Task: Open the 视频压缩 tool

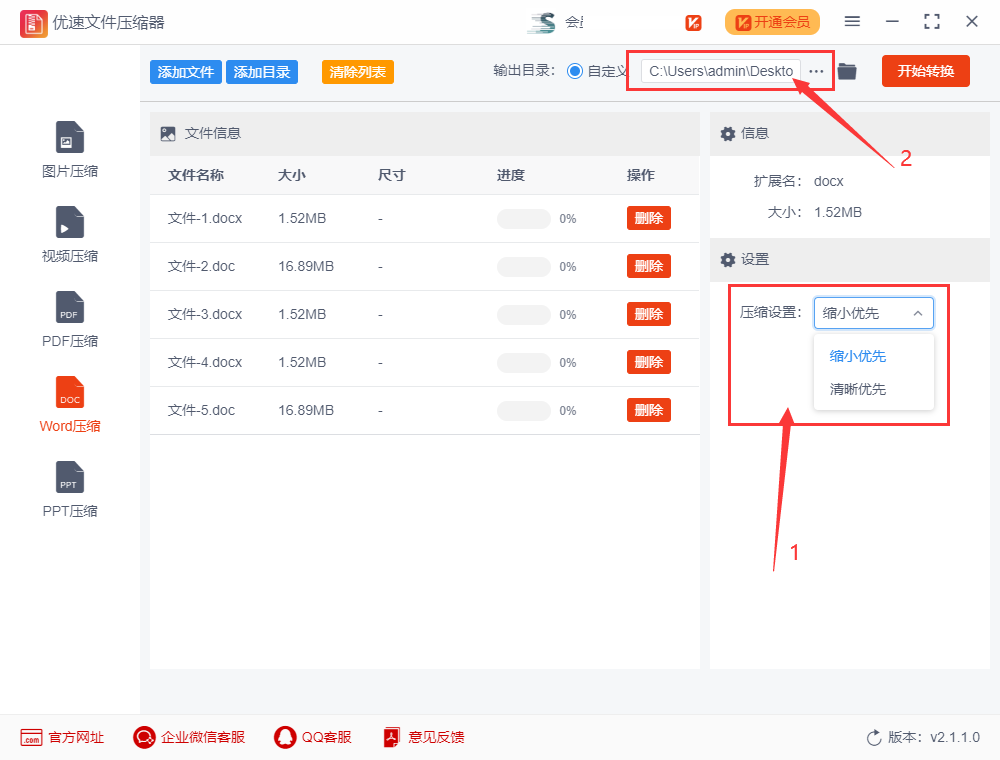Action: pyautogui.click(x=69, y=232)
